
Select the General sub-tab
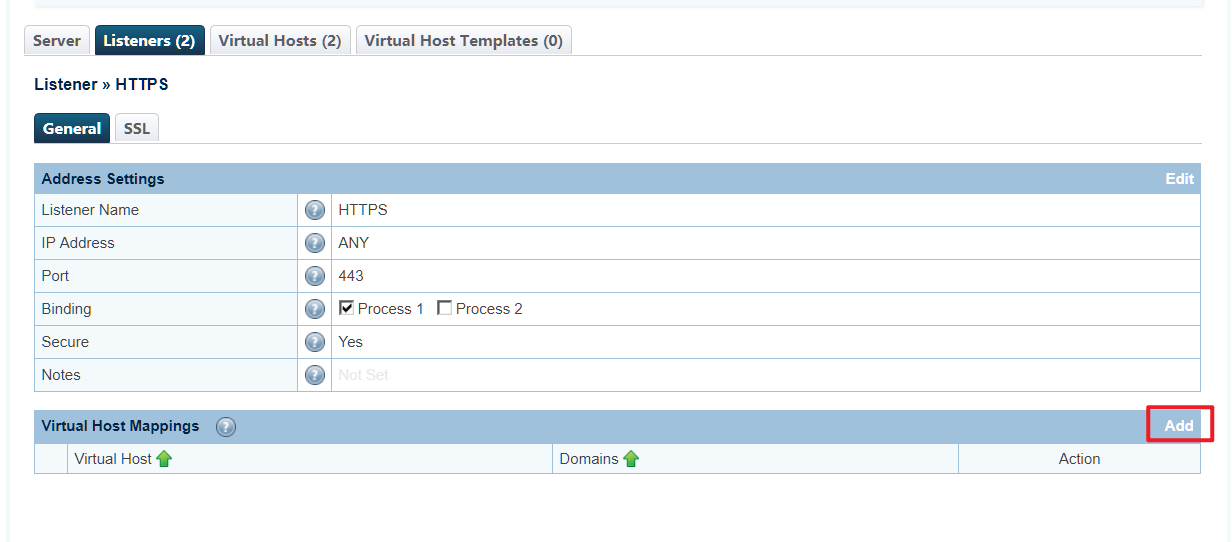tap(72, 129)
